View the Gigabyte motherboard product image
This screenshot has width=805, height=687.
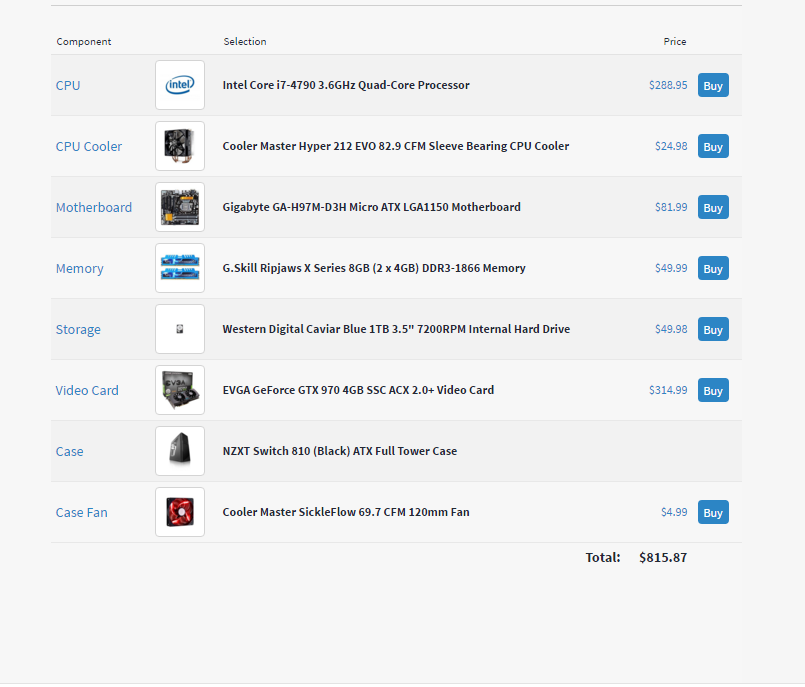[180, 207]
